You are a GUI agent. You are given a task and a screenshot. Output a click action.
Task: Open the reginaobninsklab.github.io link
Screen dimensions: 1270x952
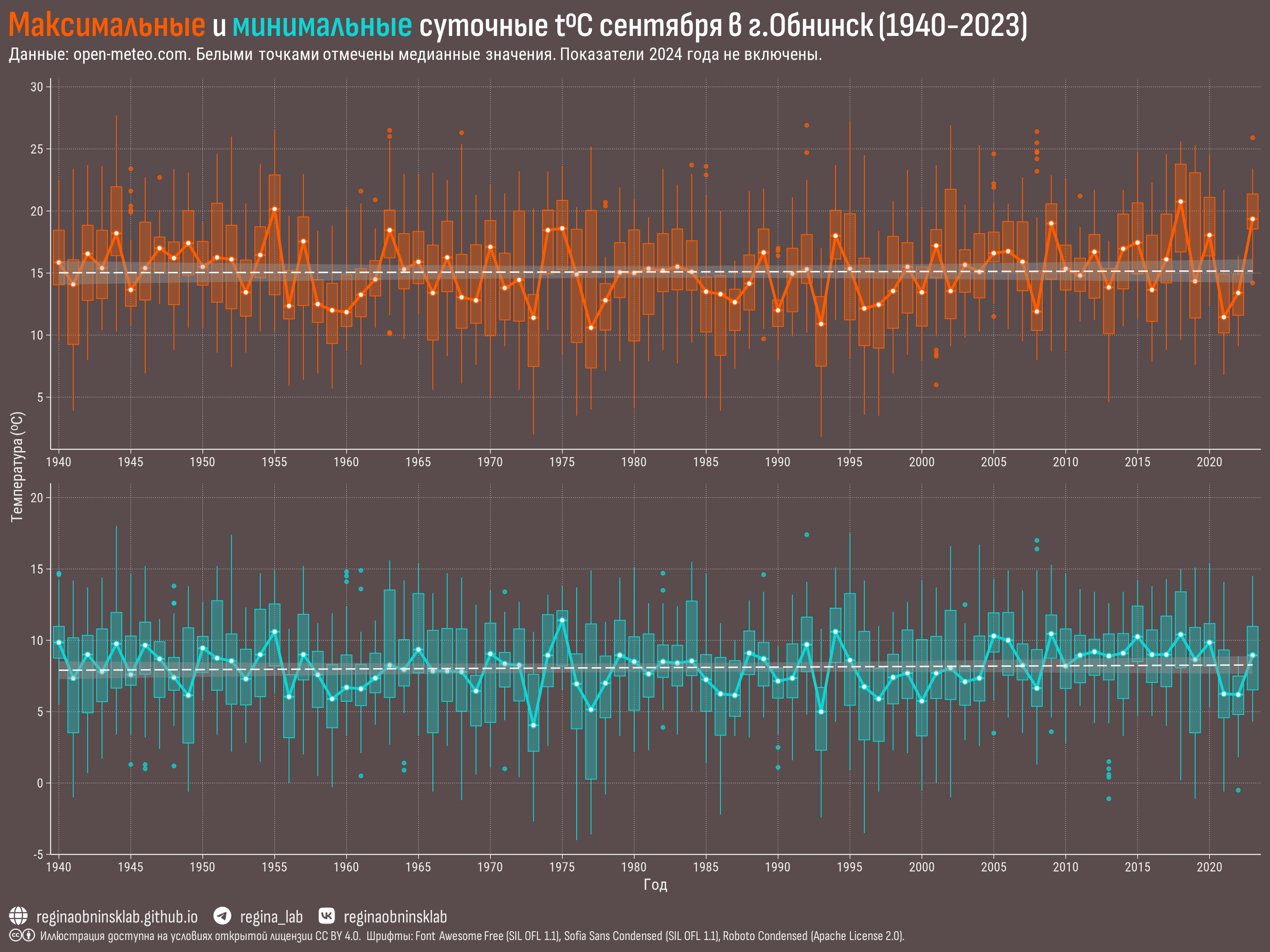[x=117, y=917]
